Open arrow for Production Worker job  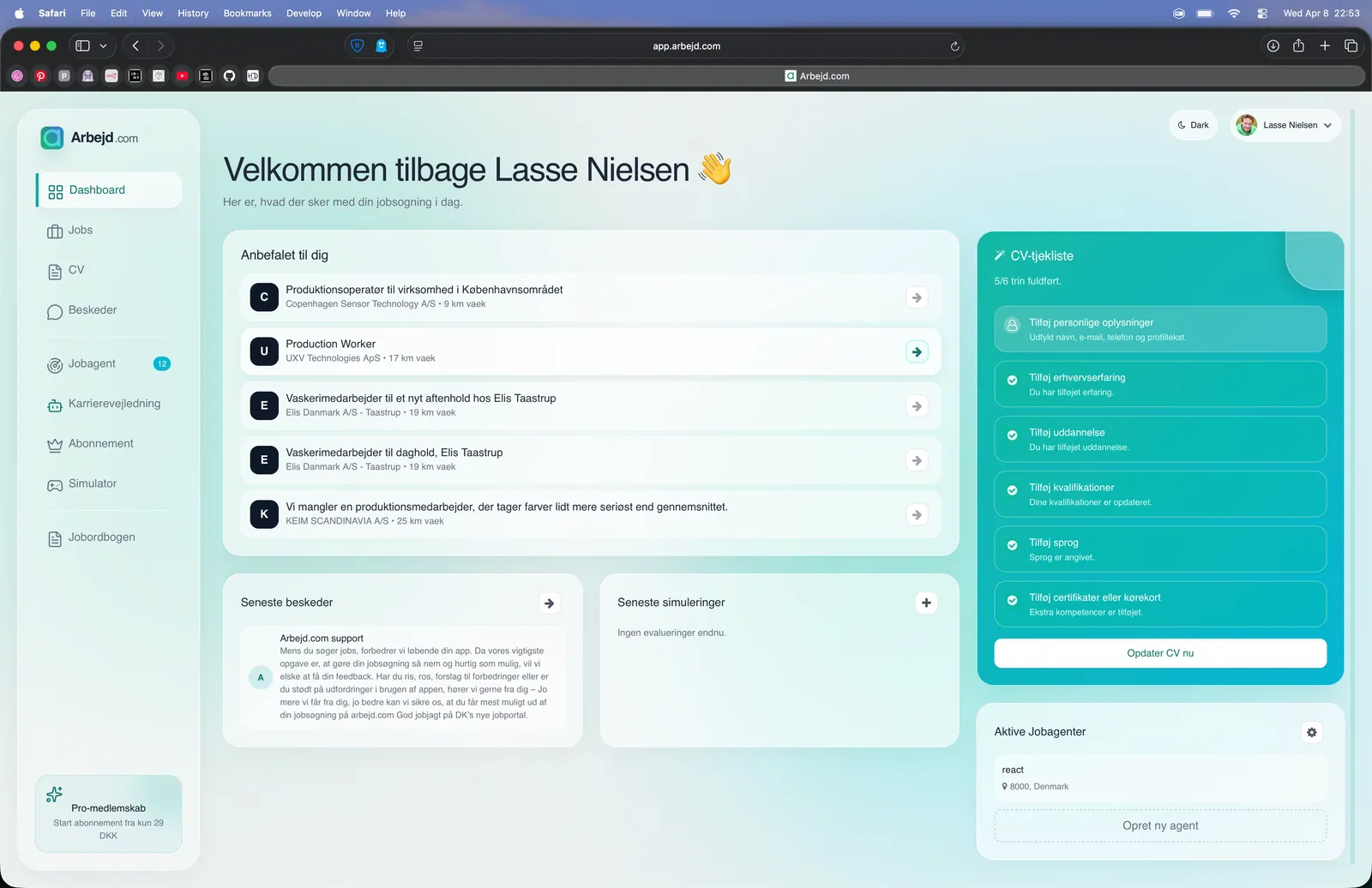coord(917,352)
